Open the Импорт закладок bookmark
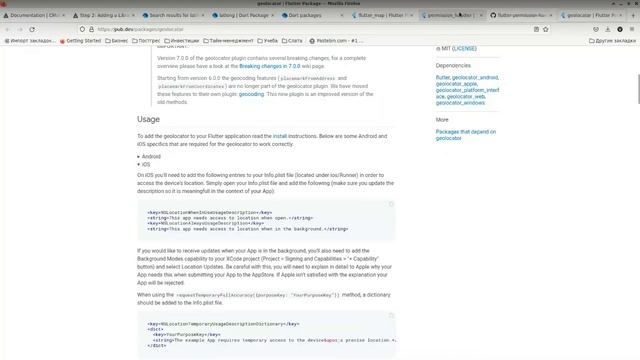The image size is (640, 360). pyautogui.click(x=30, y=41)
